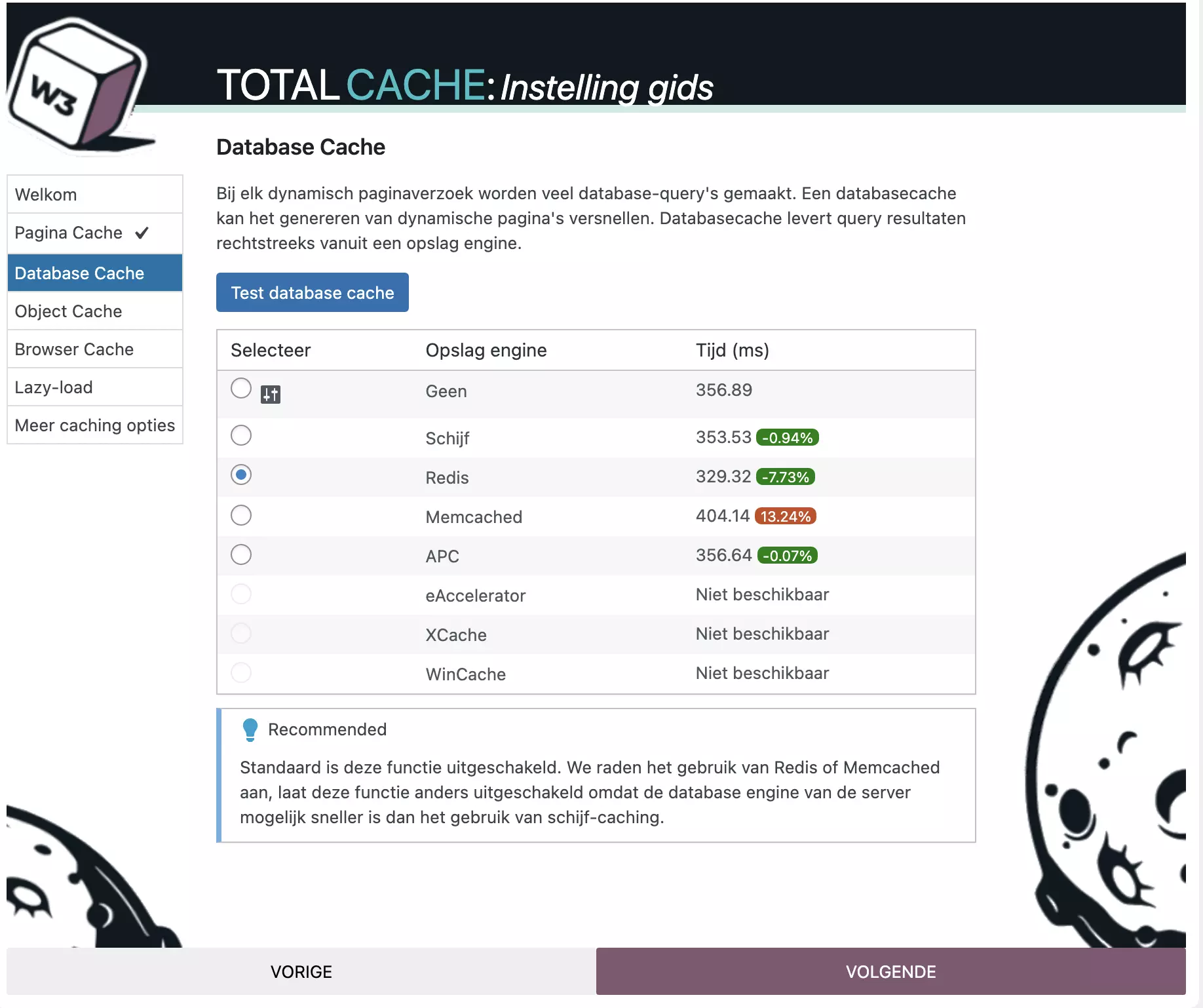Click the XCache engine name

pos(456,635)
